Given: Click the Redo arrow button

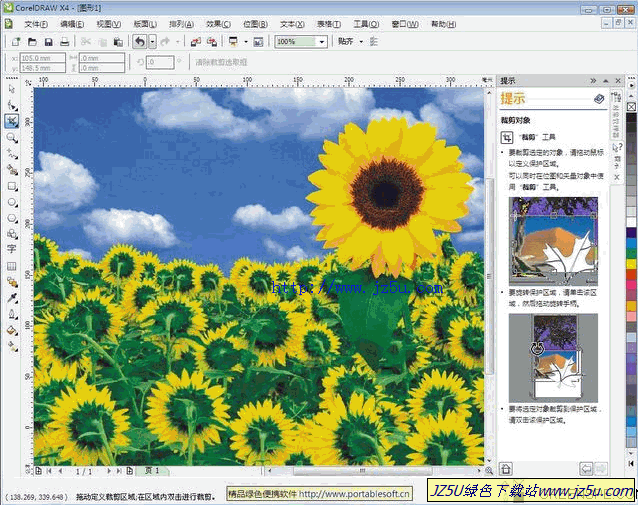Looking at the screenshot, I should (165, 42).
